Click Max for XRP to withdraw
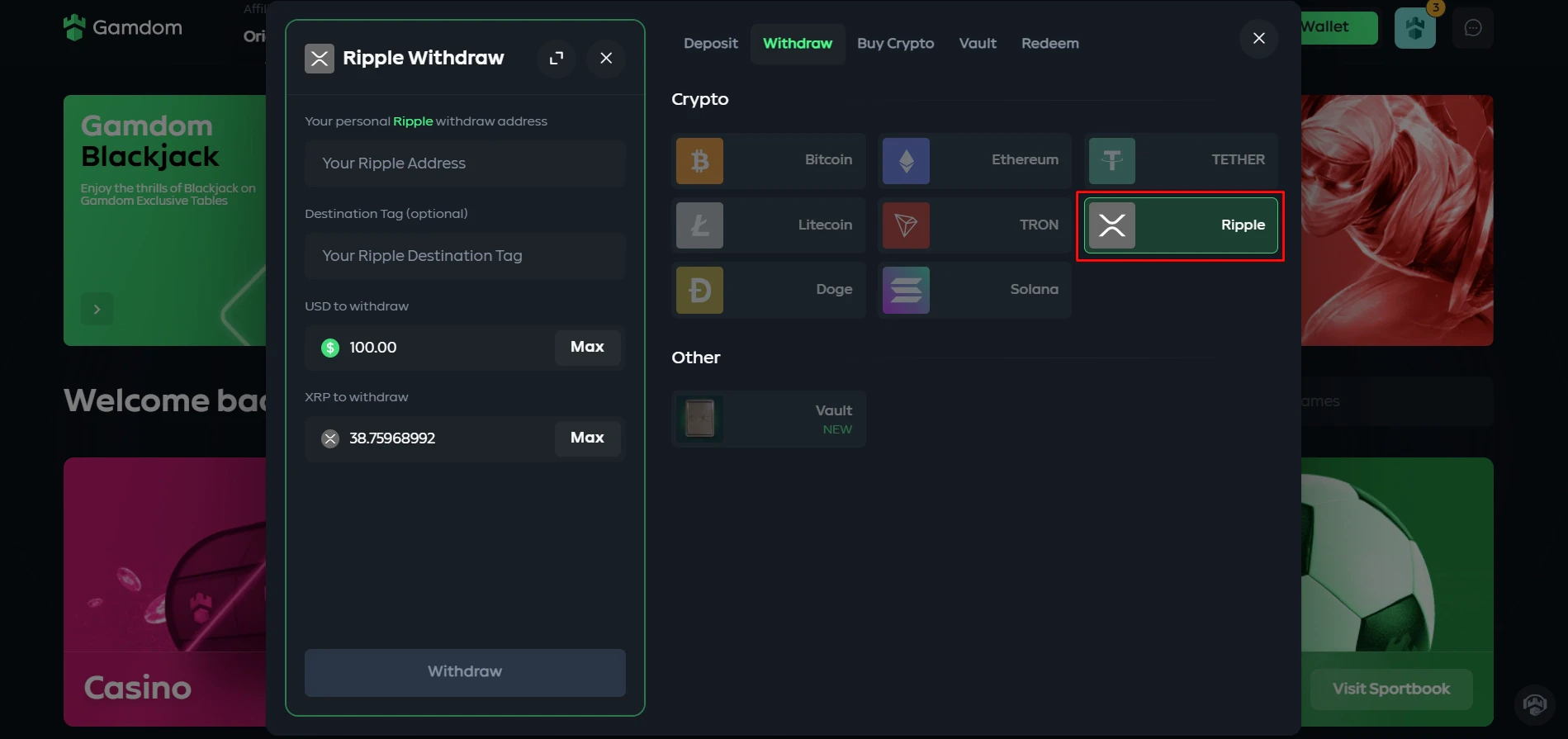 [588, 438]
